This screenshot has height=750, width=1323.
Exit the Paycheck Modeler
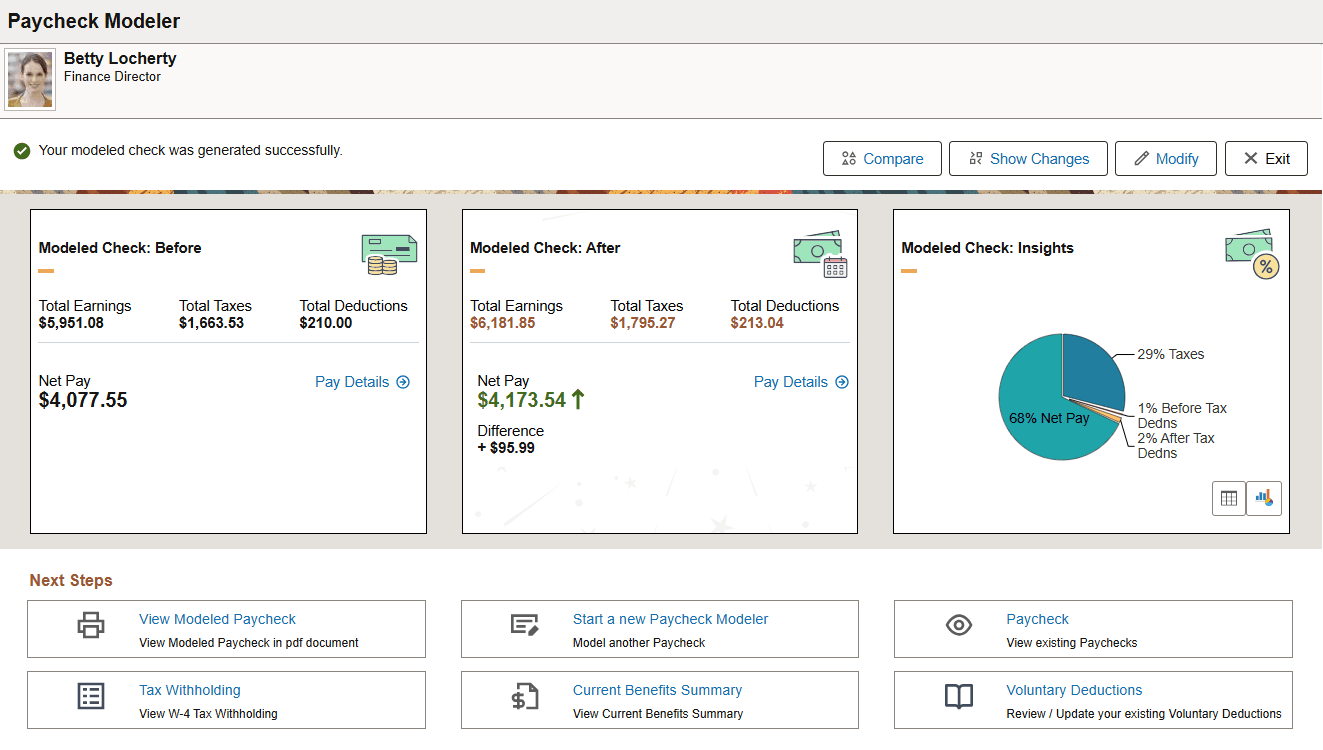1266,158
